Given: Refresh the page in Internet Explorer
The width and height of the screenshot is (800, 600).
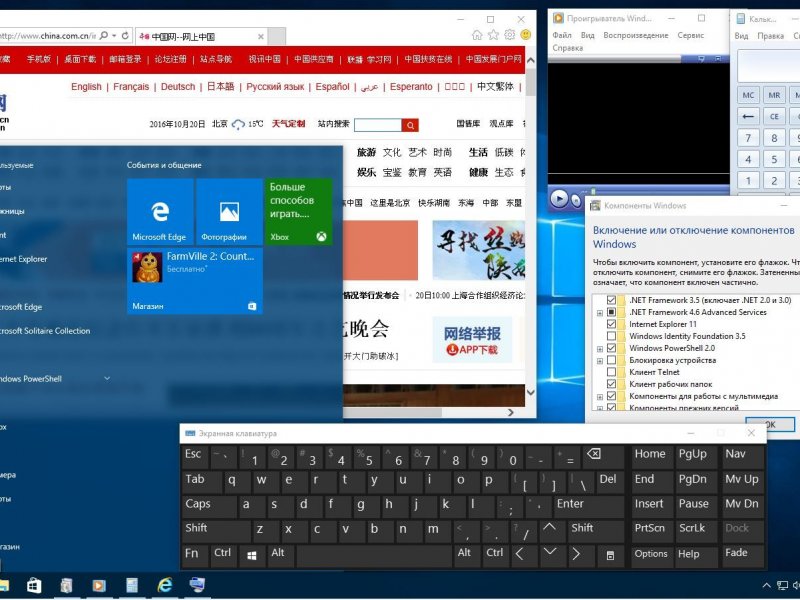Looking at the screenshot, I should click(x=125, y=36).
